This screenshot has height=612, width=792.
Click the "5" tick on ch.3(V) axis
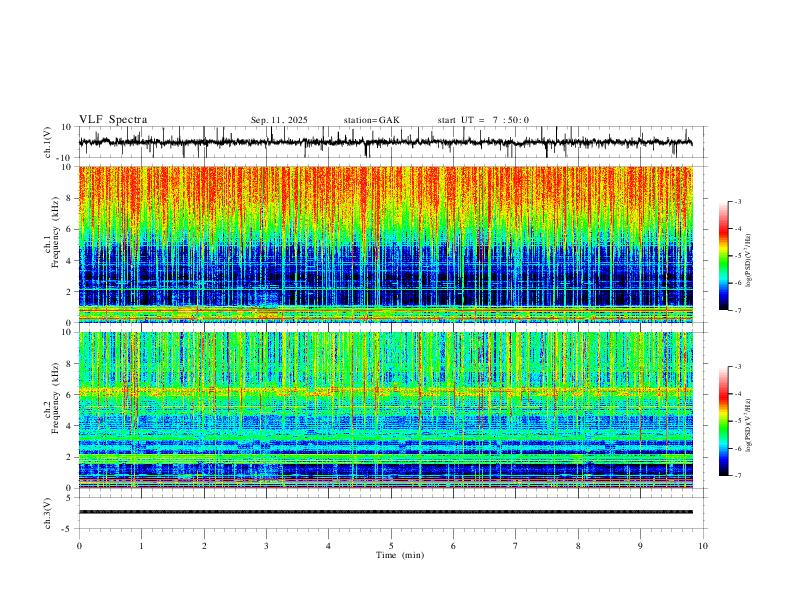point(70,497)
